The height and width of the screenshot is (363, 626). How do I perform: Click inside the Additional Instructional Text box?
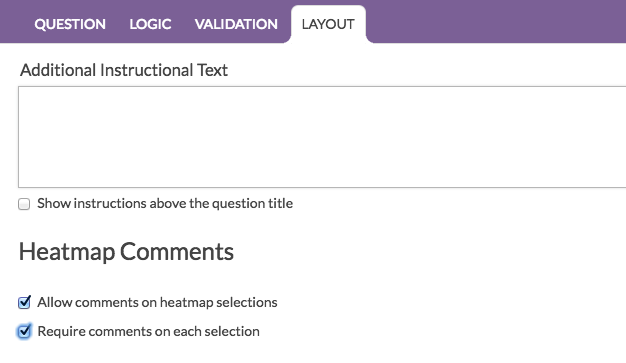coord(322,137)
